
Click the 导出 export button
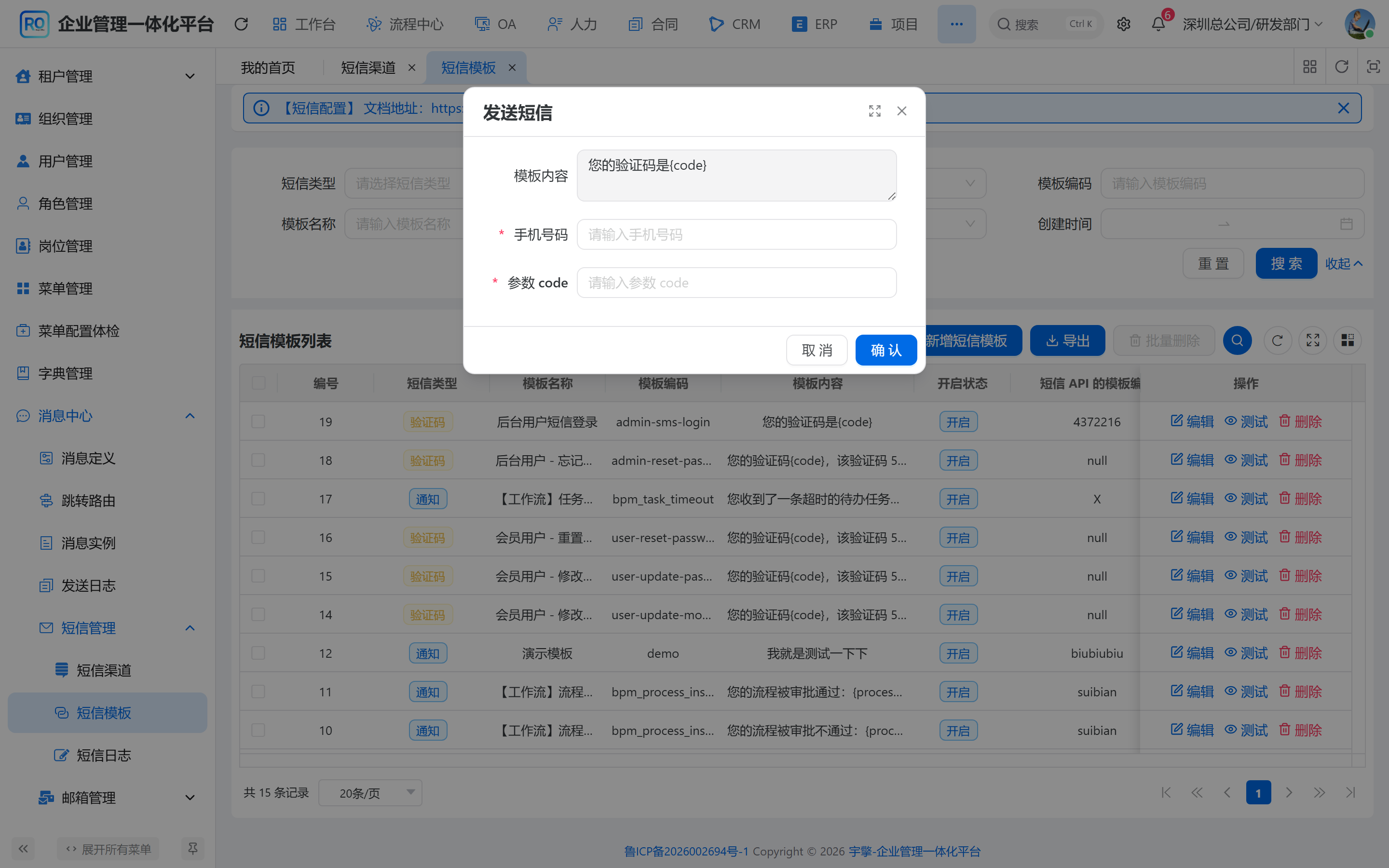[x=1067, y=340]
